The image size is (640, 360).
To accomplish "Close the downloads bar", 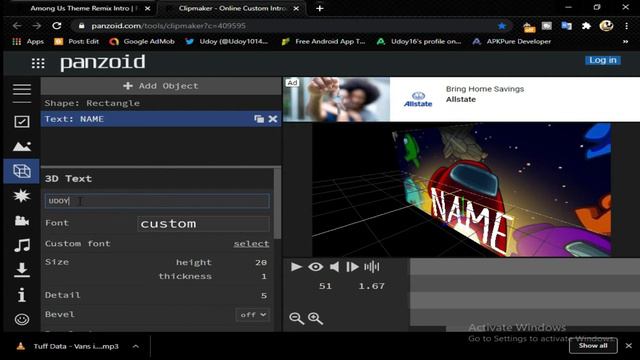I will (x=629, y=346).
